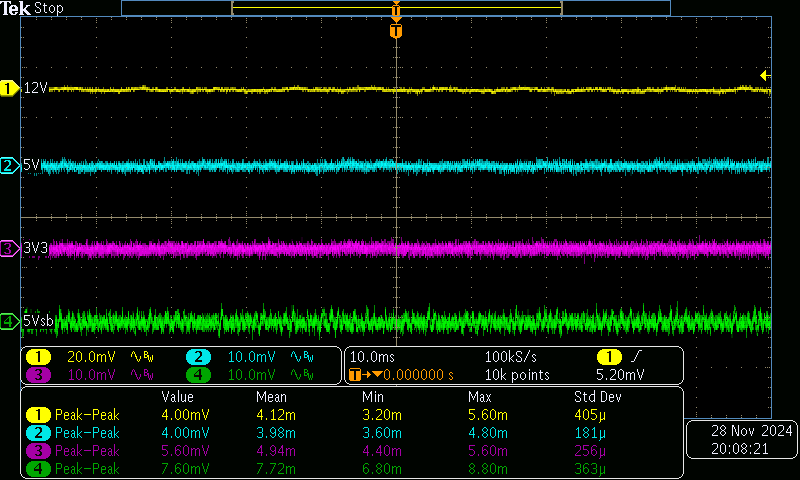The image size is (800, 480).
Task: Click channel 4 badge in Peak-Peak measurement row
Action: tap(38, 469)
